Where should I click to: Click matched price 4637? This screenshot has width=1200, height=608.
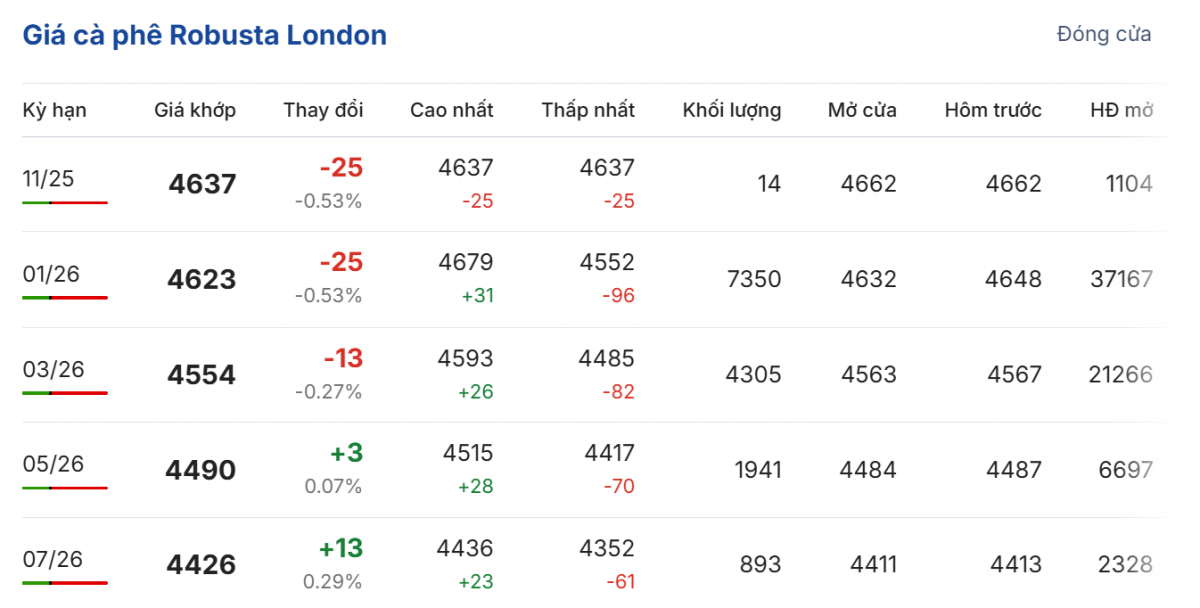pyautogui.click(x=202, y=184)
